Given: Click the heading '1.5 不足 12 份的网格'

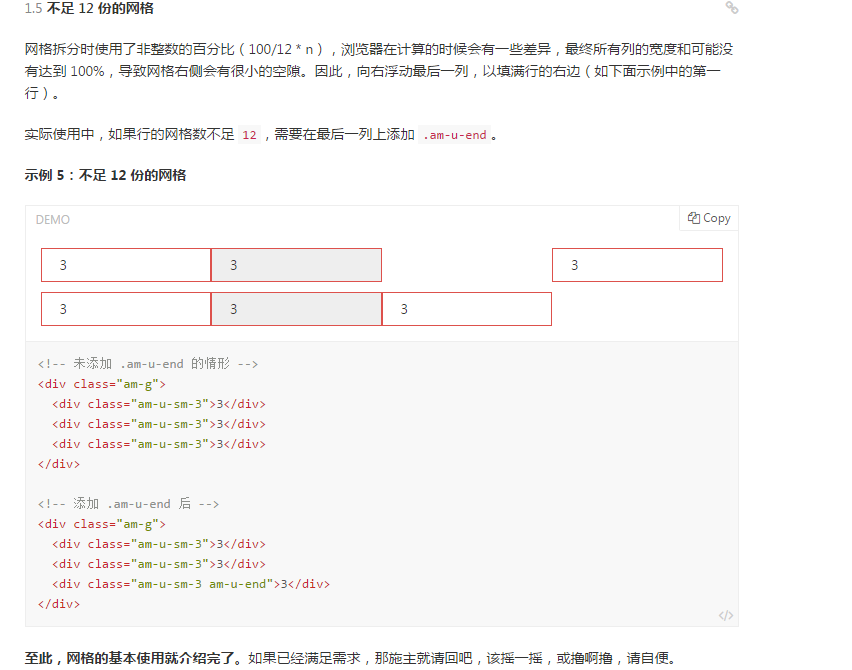Looking at the screenshot, I should click(x=89, y=8).
